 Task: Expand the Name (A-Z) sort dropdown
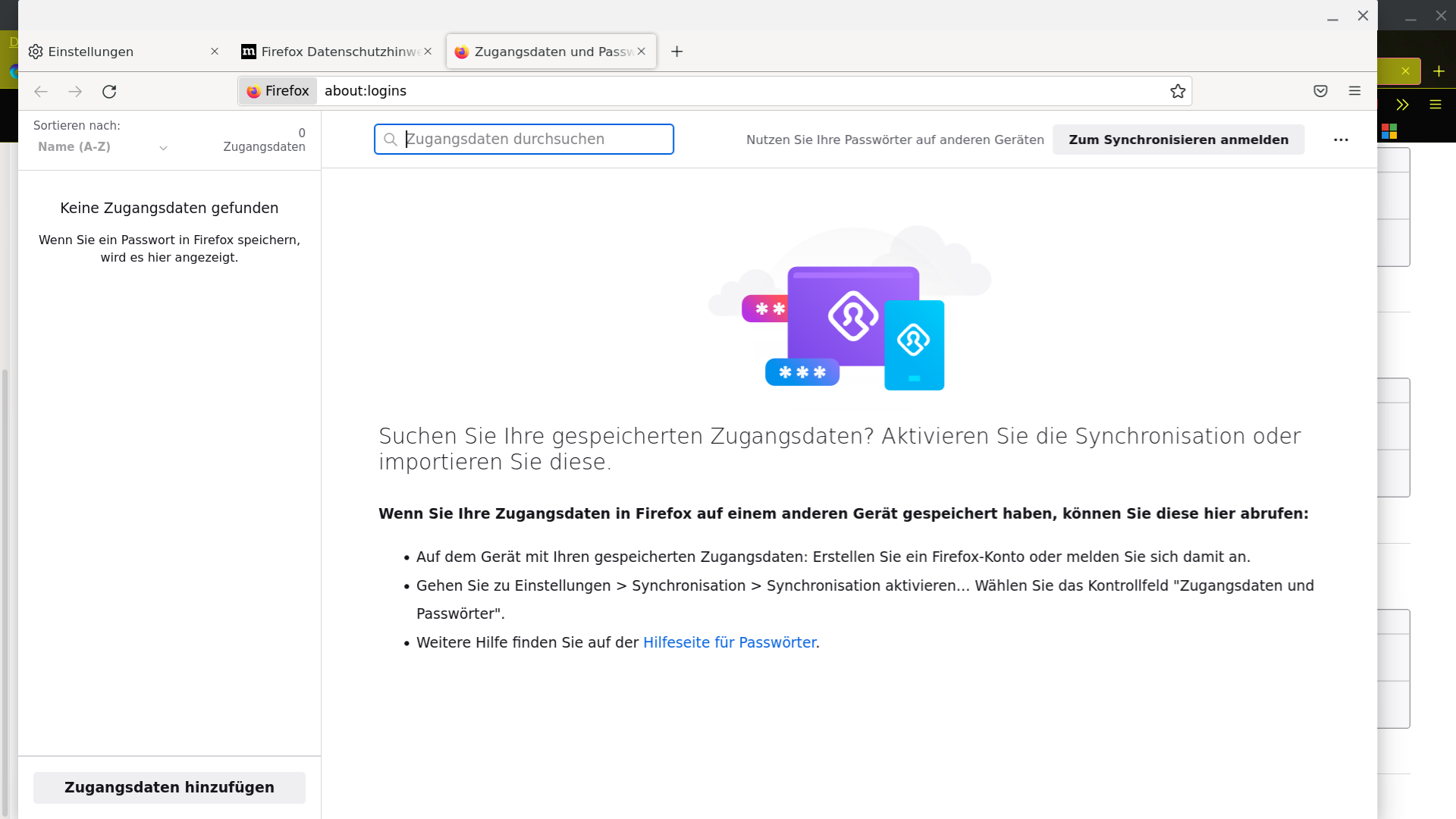click(102, 147)
